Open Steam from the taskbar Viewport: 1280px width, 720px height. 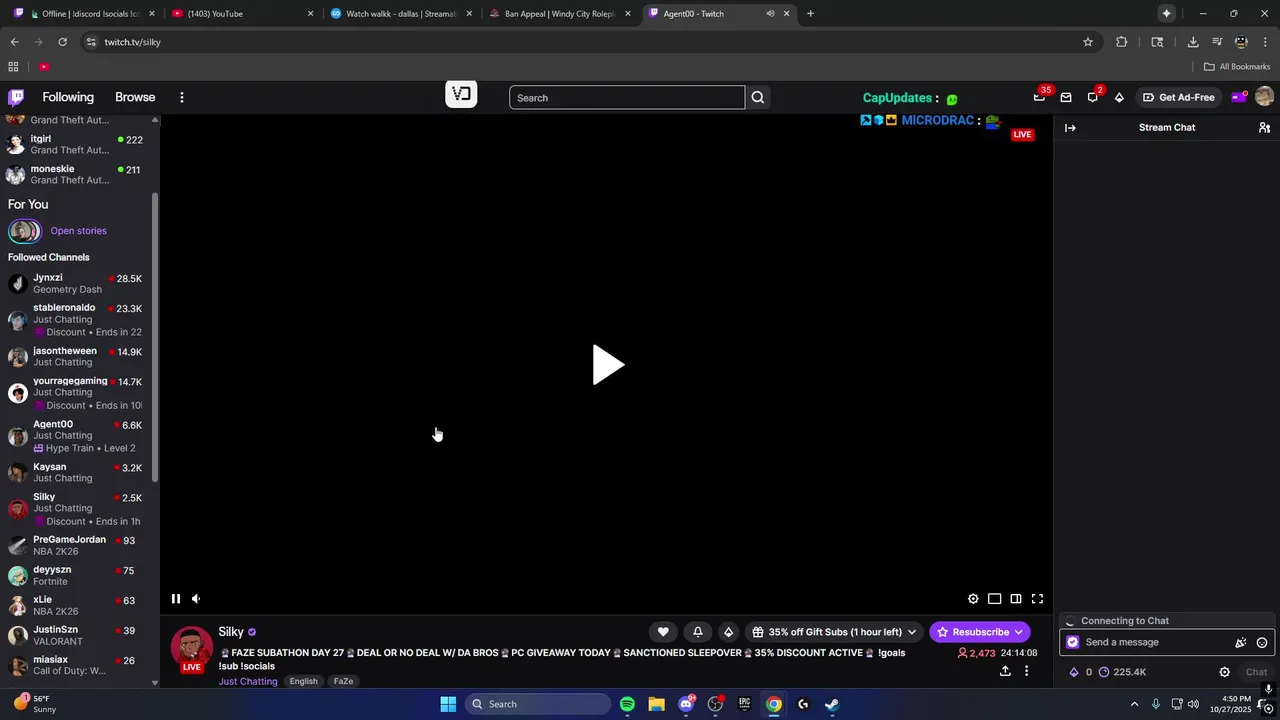832,704
